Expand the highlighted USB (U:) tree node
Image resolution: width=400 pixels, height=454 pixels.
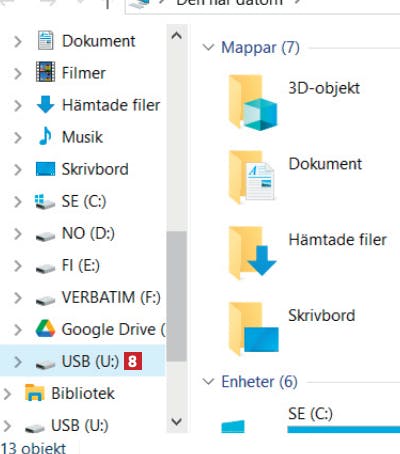[18, 362]
